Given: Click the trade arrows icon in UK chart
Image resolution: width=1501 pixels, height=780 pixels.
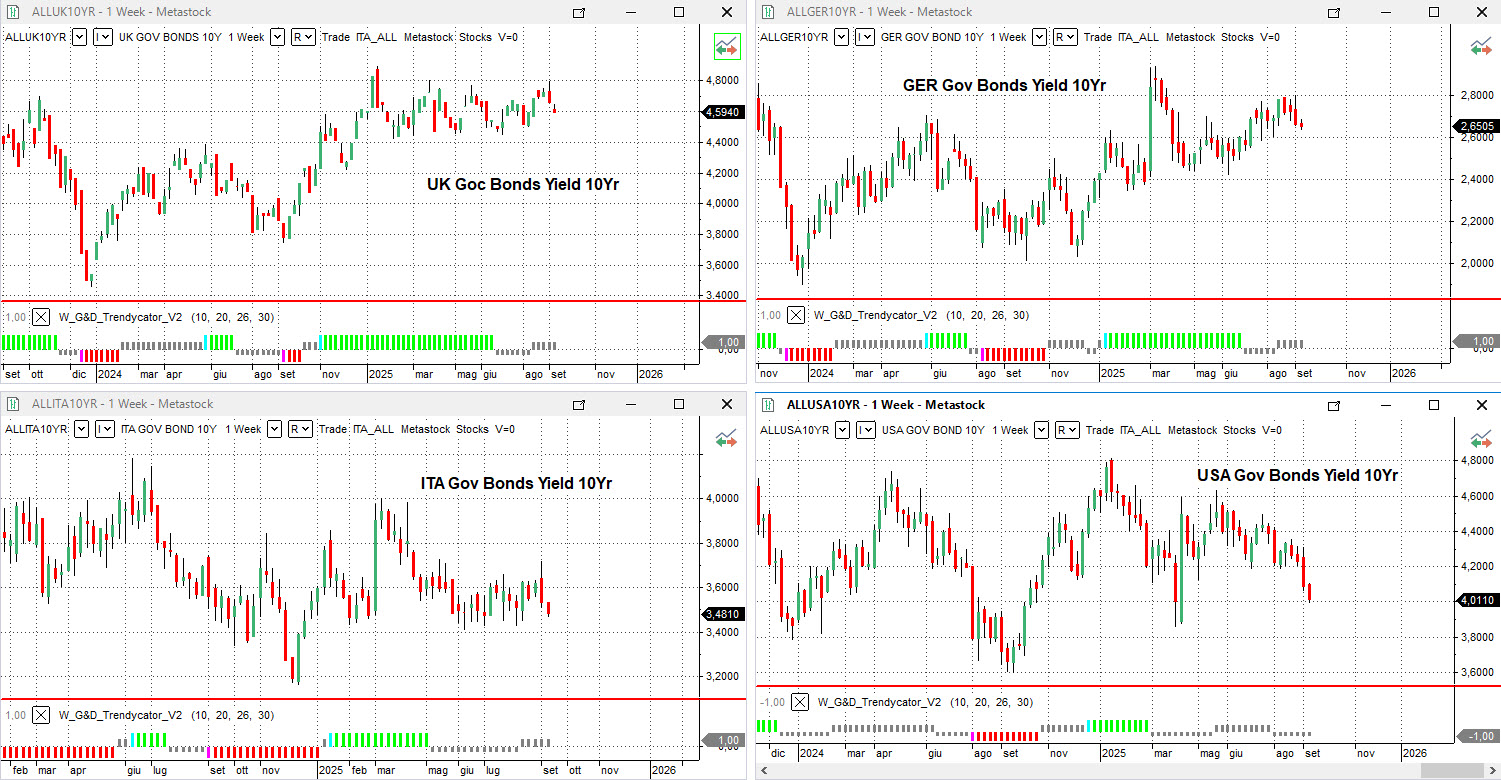Looking at the screenshot, I should click(726, 46).
